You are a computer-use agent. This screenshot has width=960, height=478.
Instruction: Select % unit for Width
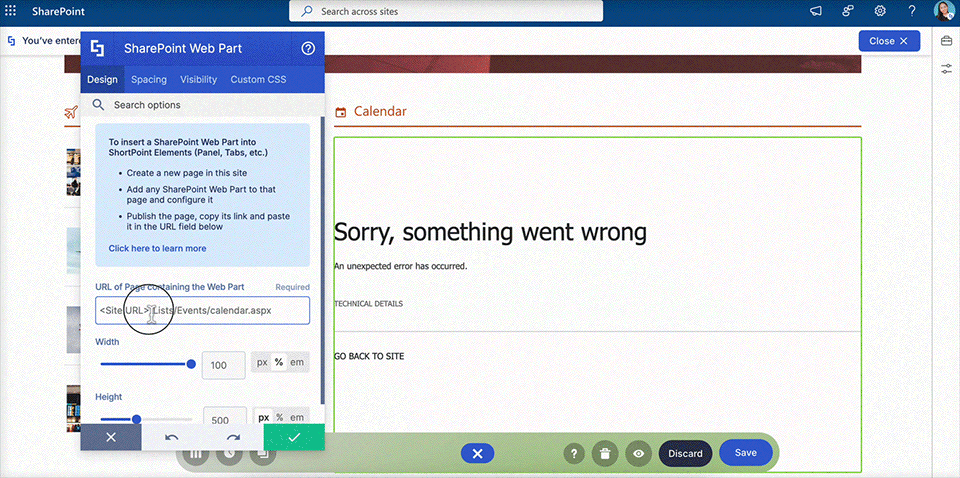coord(279,362)
